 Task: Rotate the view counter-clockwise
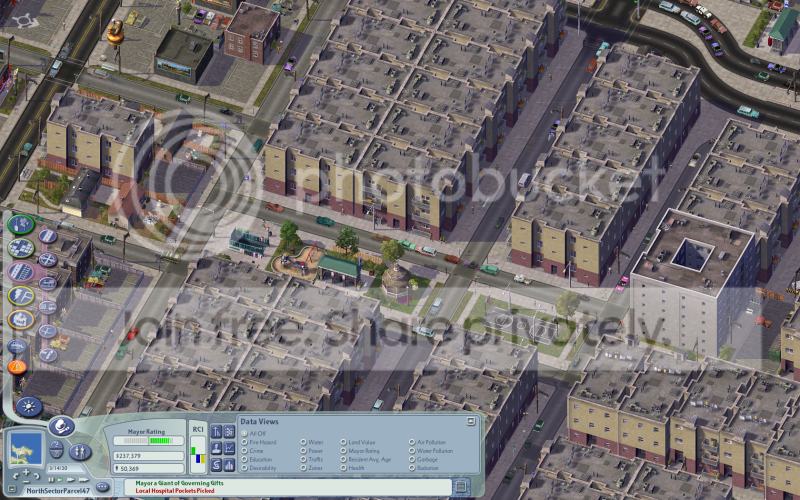(x=16, y=477)
